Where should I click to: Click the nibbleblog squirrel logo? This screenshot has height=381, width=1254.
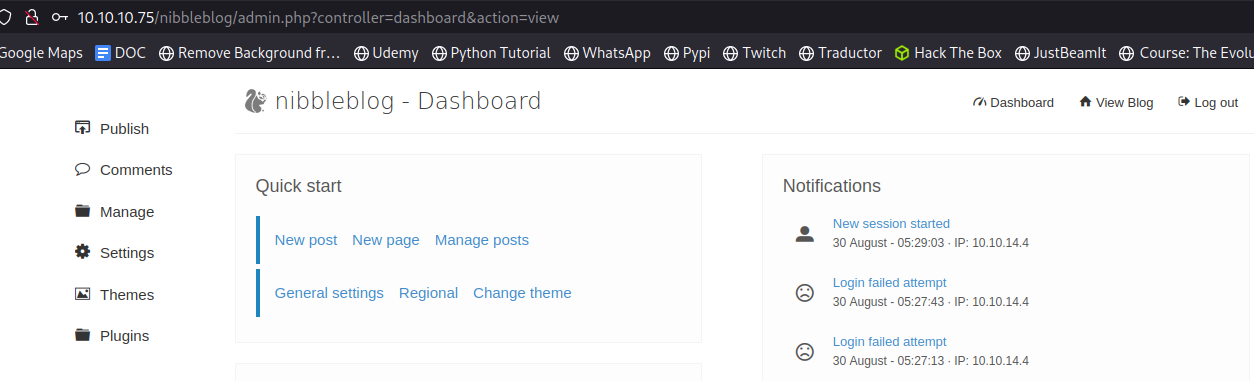click(256, 101)
